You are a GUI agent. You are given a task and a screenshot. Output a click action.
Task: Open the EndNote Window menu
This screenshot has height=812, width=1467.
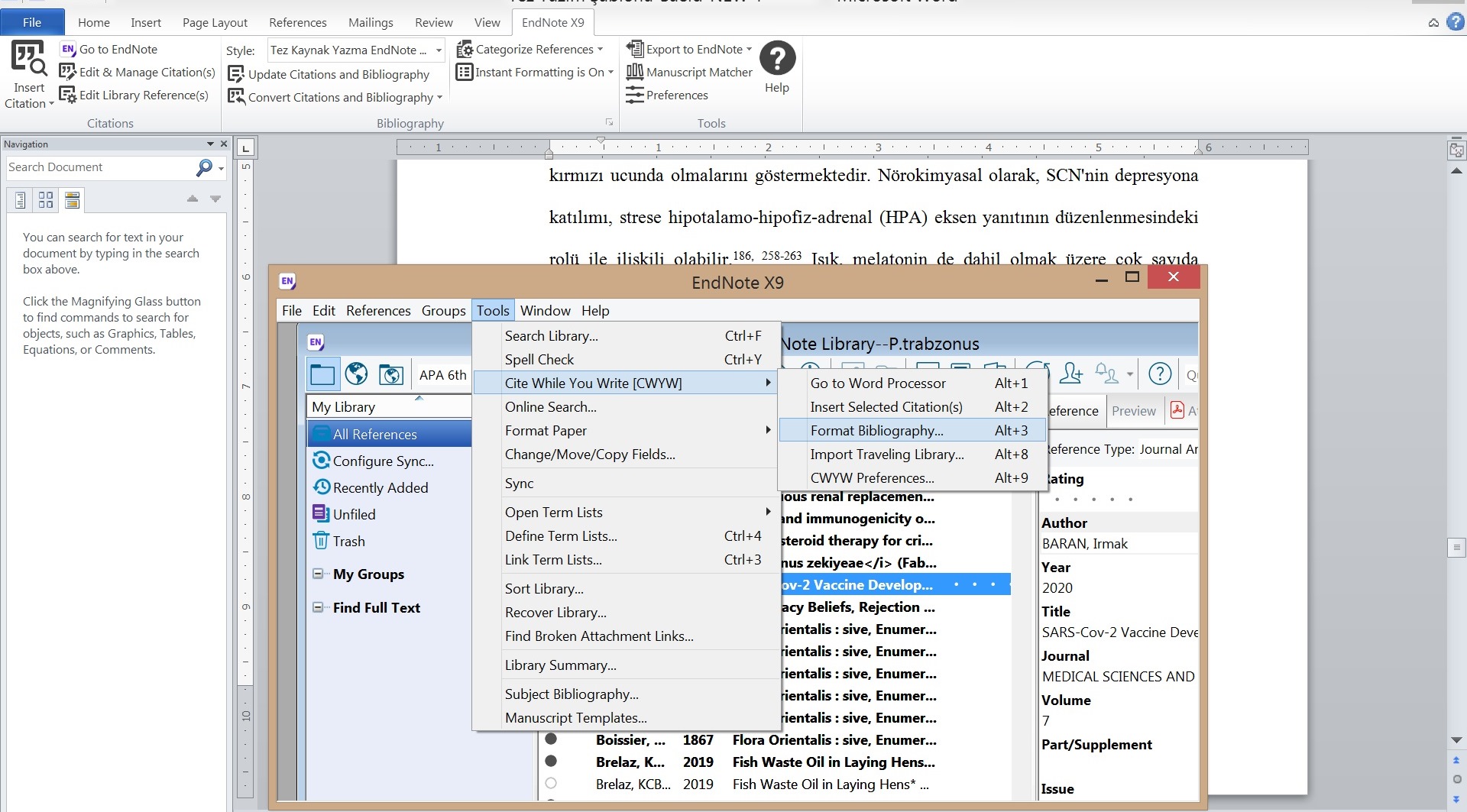pos(546,311)
